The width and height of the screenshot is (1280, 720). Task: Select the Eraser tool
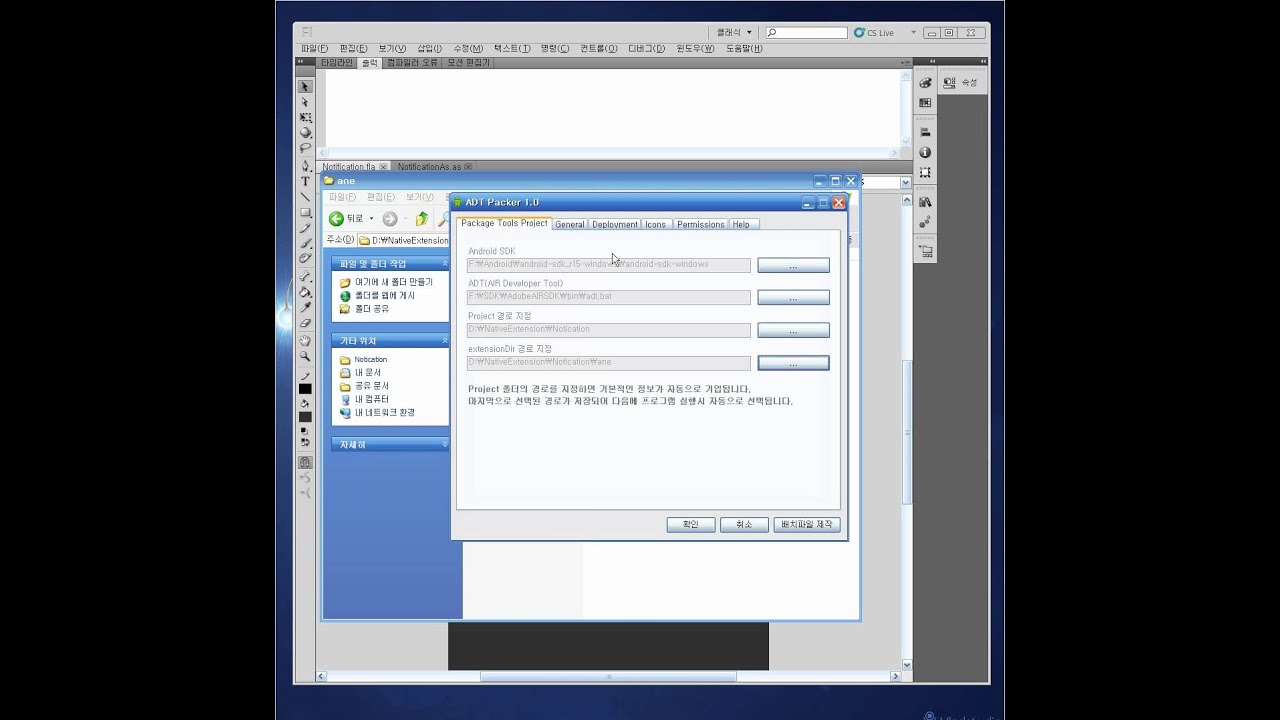[x=305, y=322]
